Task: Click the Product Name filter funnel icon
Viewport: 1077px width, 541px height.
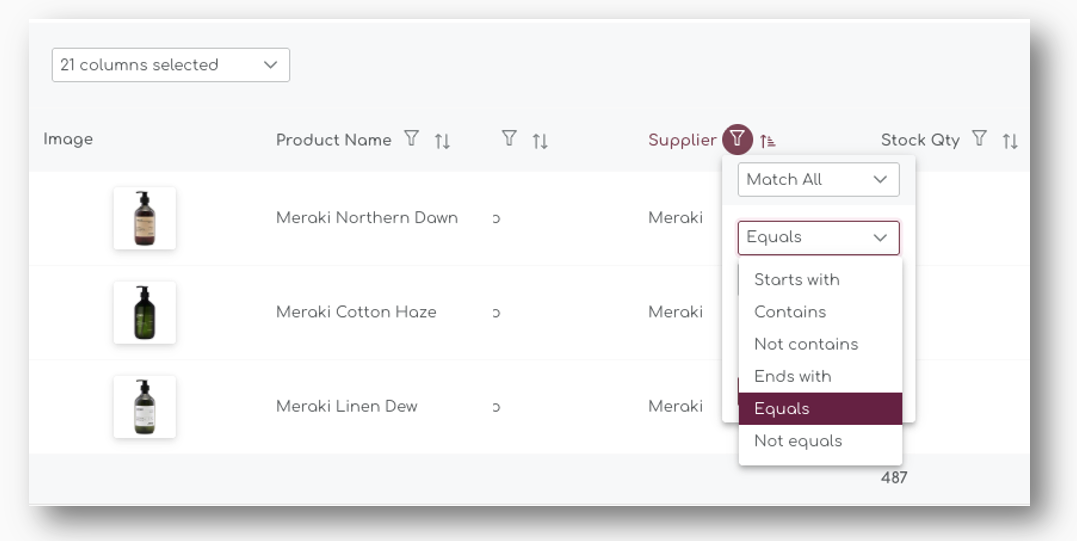Action: pyautogui.click(x=411, y=139)
